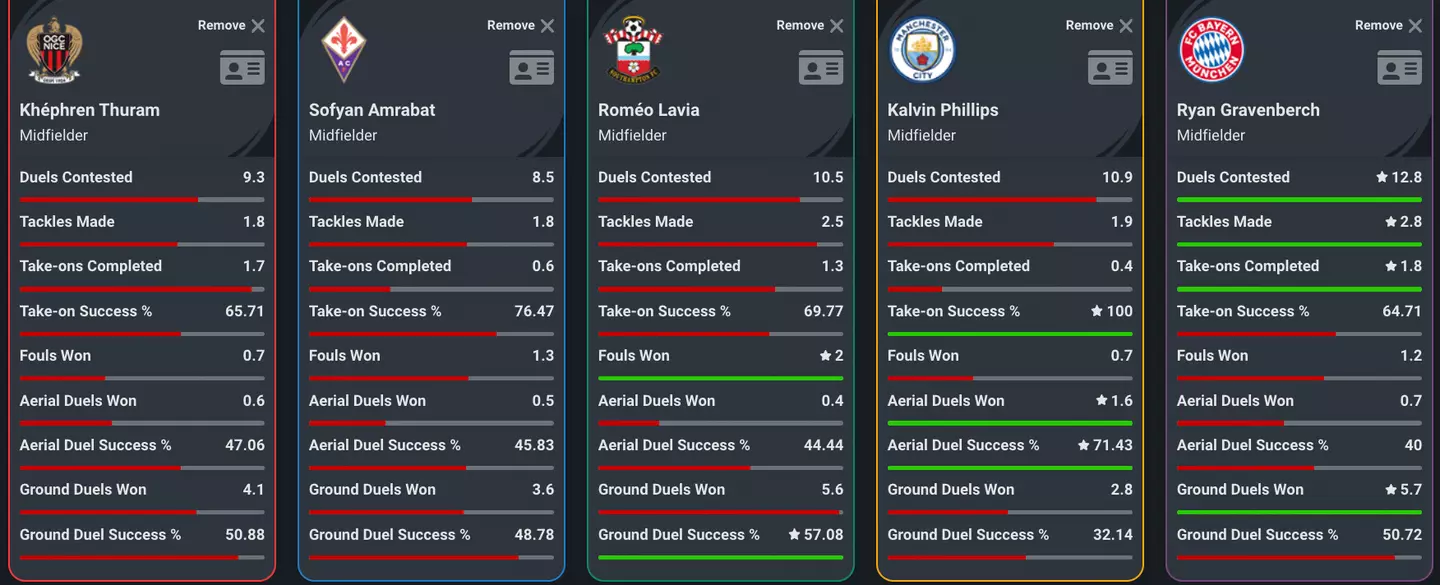
Task: Click the Bayern Munich club crest
Action: coord(1211,49)
